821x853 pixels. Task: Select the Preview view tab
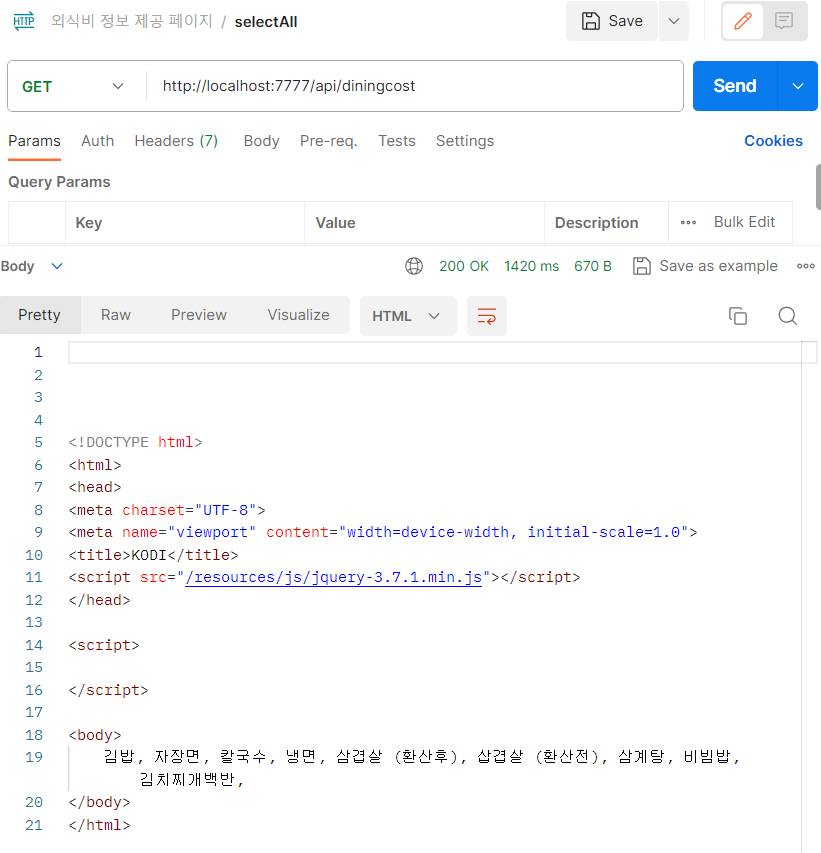[199, 315]
